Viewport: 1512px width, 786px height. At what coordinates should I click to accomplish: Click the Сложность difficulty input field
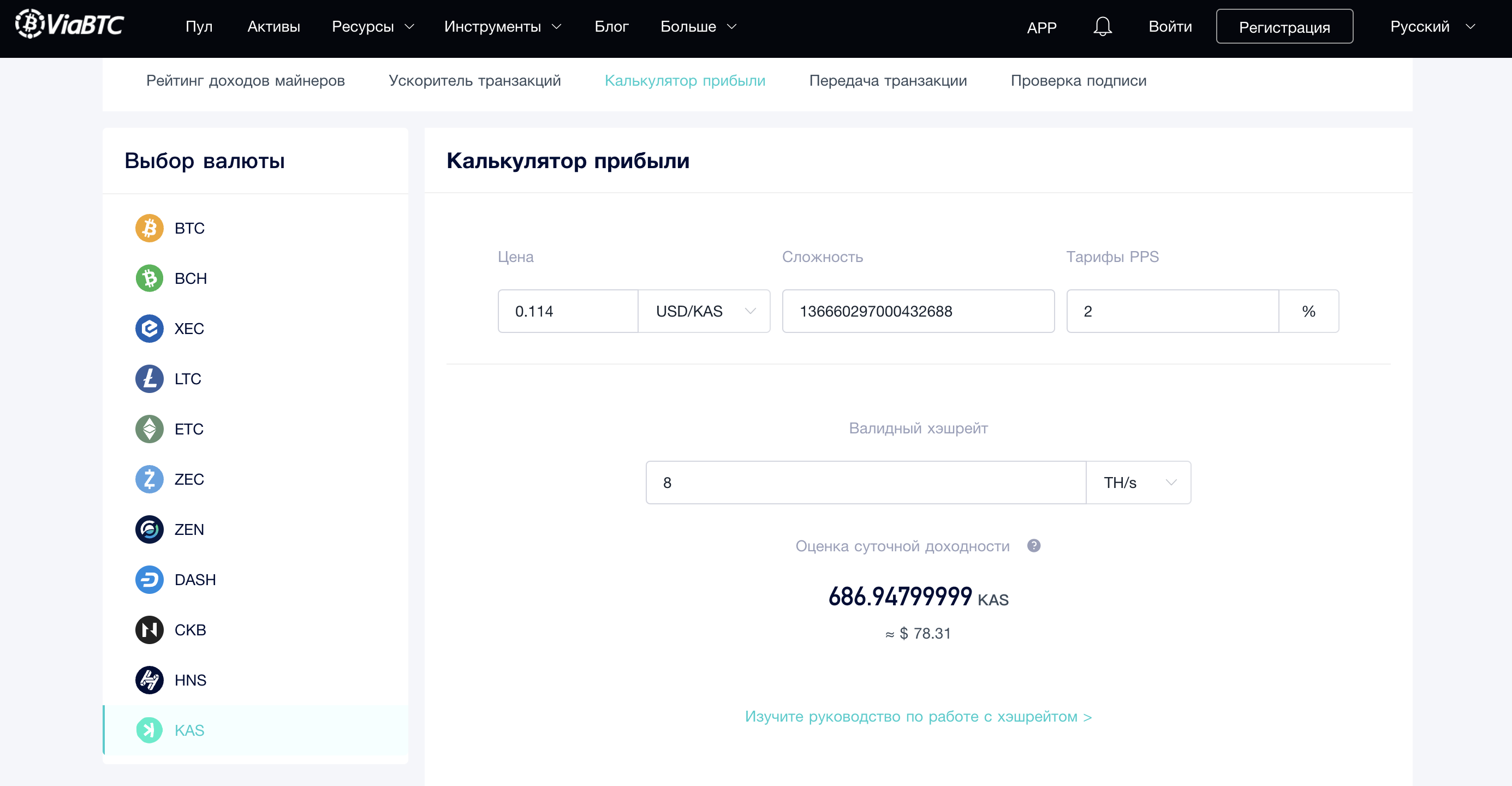click(918, 311)
